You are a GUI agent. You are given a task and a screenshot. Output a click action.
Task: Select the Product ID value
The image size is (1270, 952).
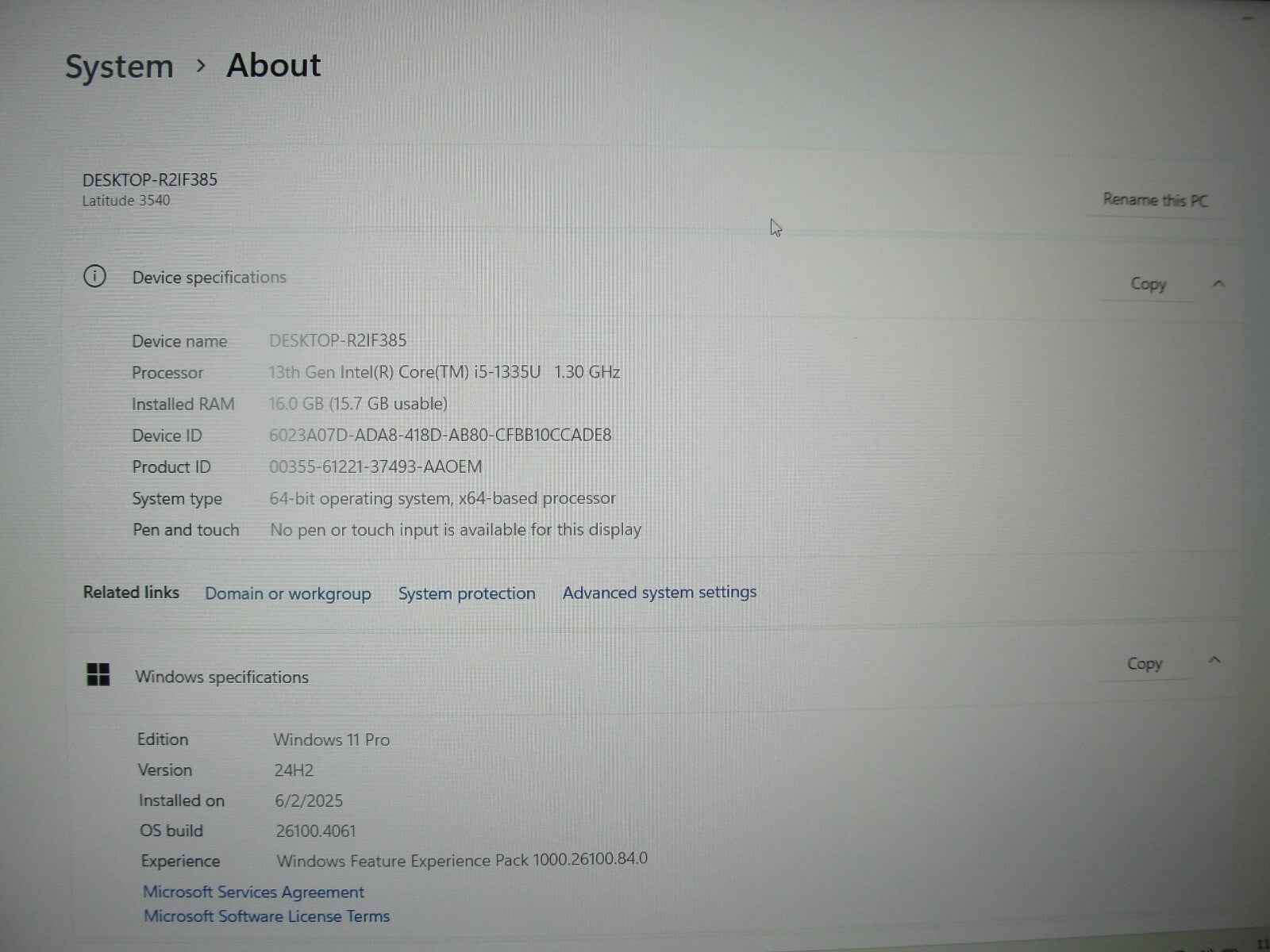tap(376, 466)
